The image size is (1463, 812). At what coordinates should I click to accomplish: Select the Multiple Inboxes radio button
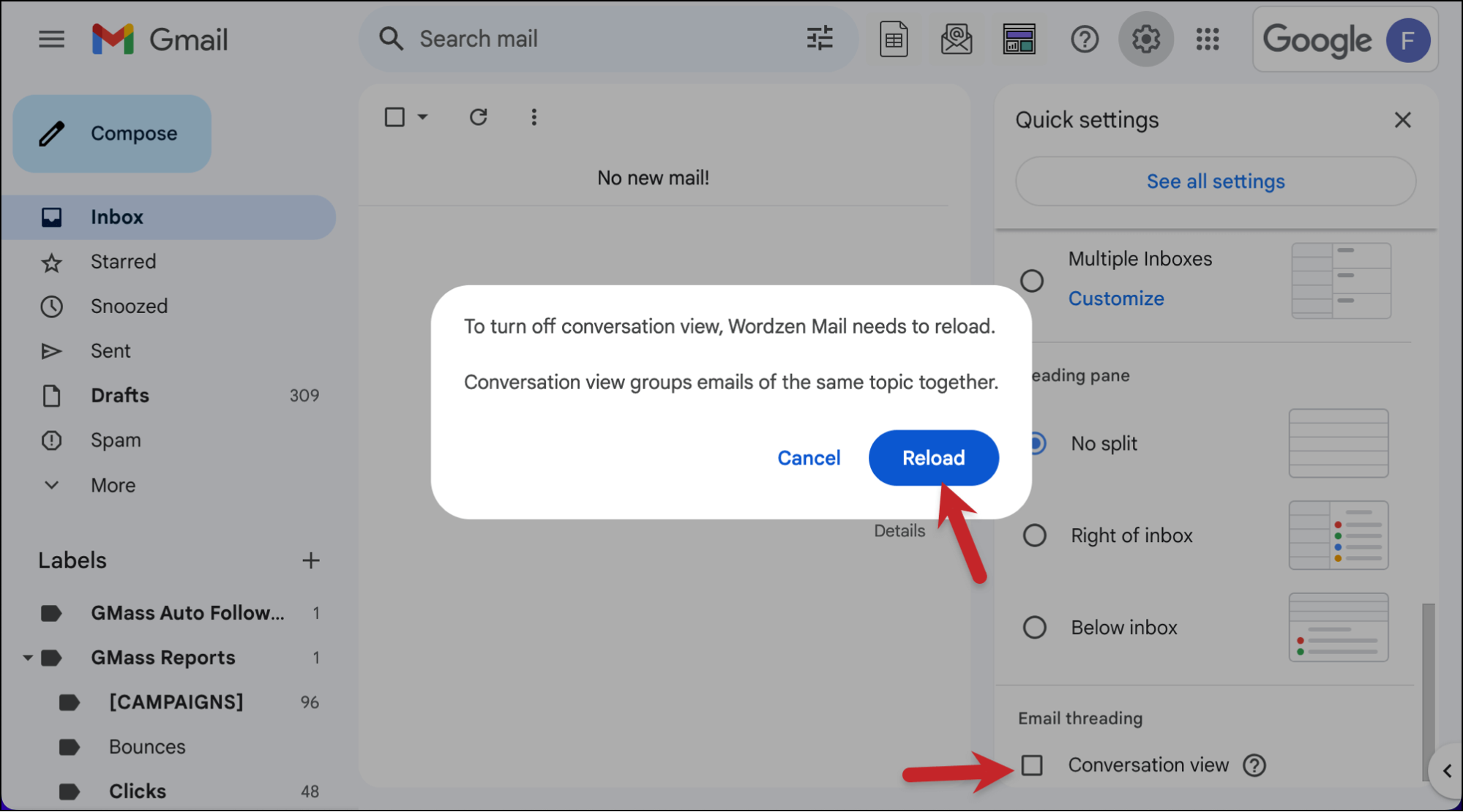tap(1032, 281)
